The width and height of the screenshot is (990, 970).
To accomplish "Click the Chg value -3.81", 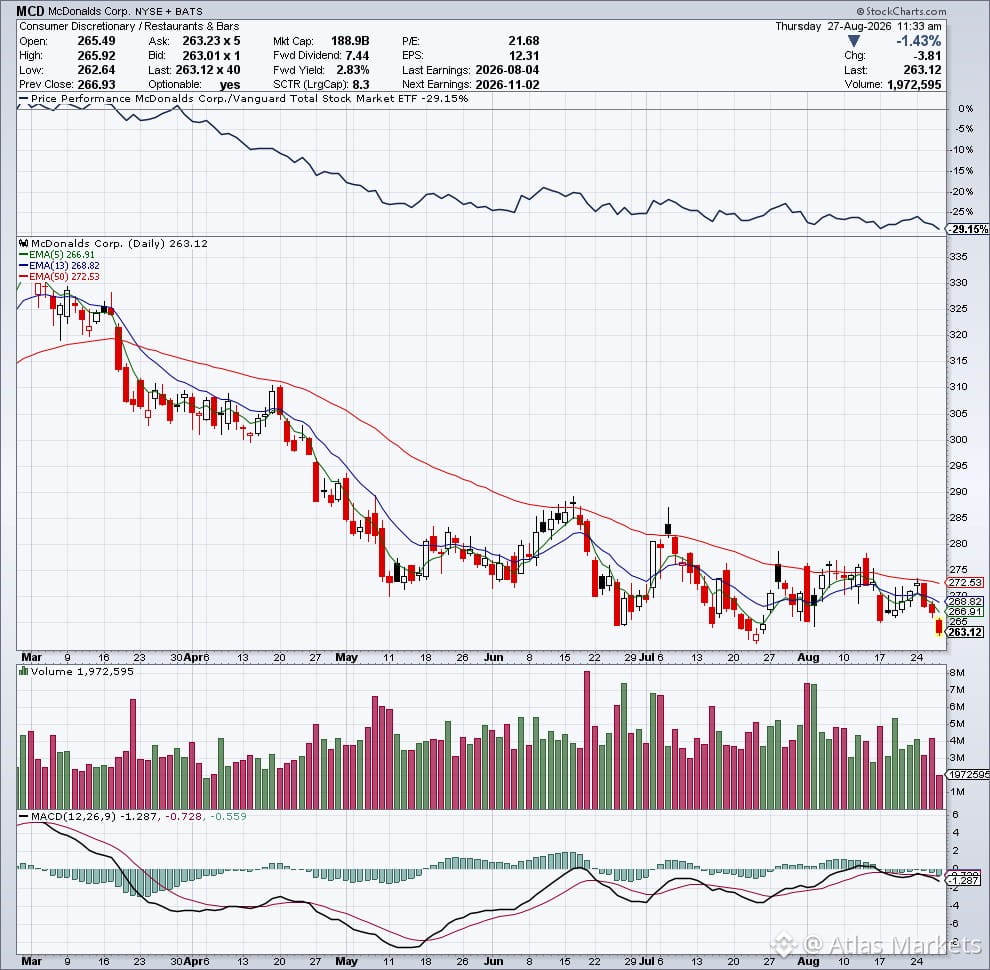I will (927, 55).
